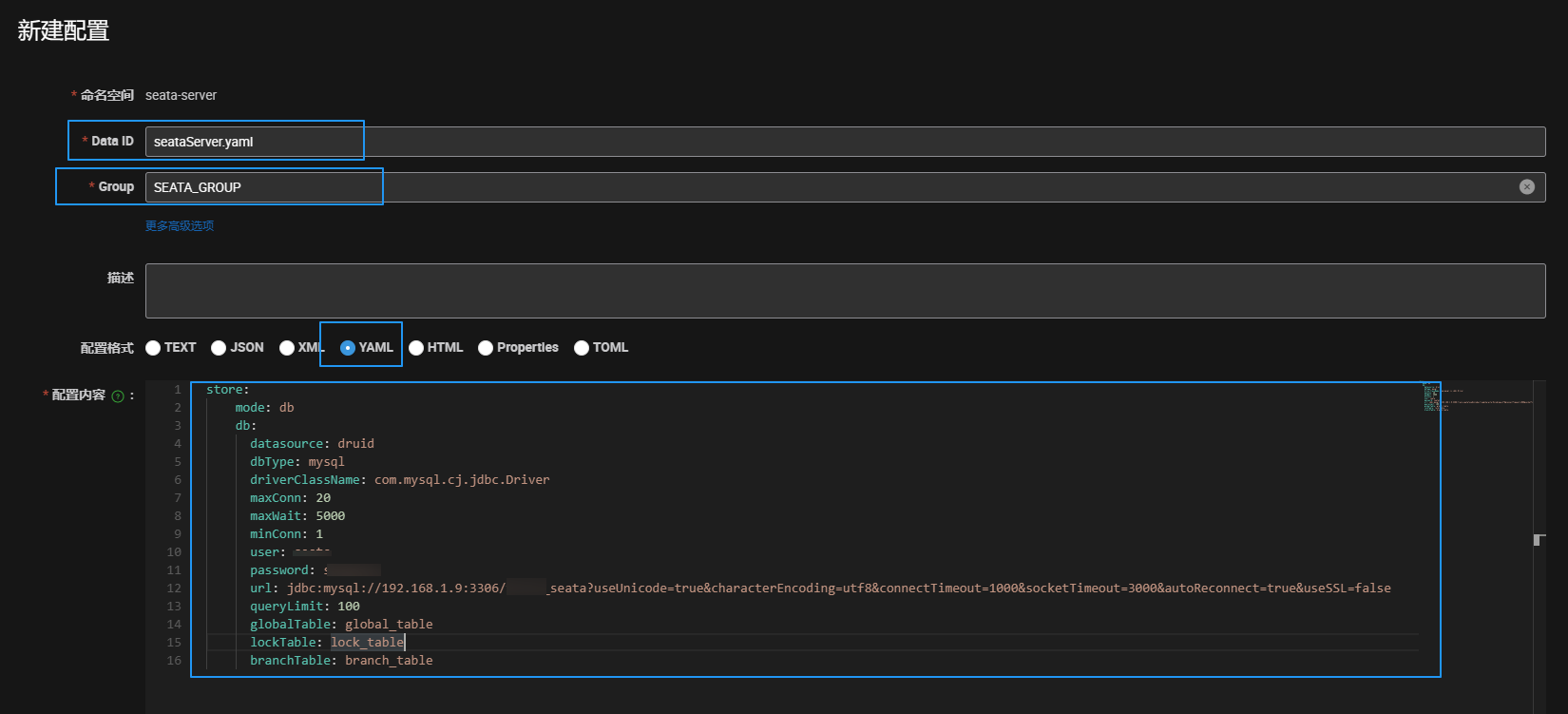Click the jdbc url line
Image resolution: width=1568 pixels, height=714 pixels.
pos(820,589)
